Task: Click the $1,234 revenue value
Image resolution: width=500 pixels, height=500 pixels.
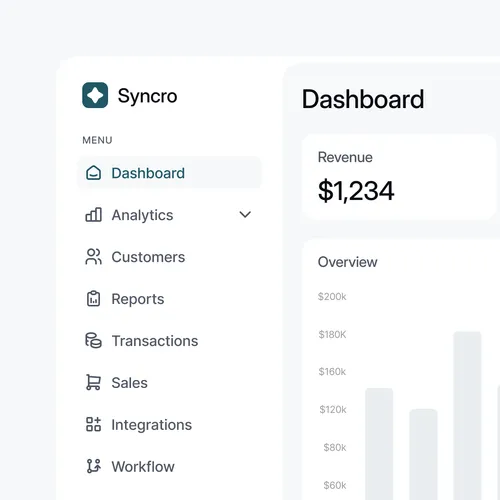Action: 356,191
